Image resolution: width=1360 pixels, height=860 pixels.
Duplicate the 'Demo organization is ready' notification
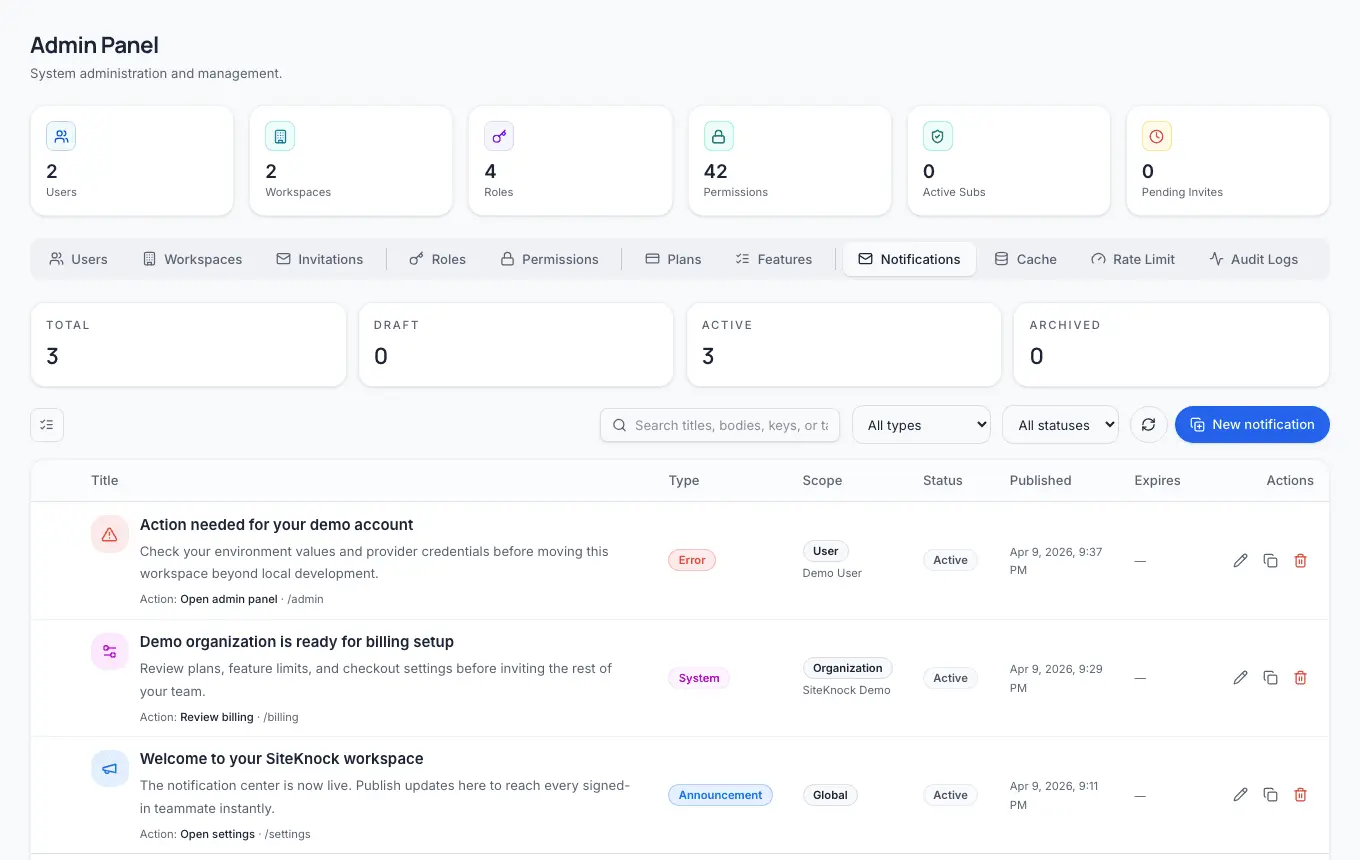click(1270, 678)
